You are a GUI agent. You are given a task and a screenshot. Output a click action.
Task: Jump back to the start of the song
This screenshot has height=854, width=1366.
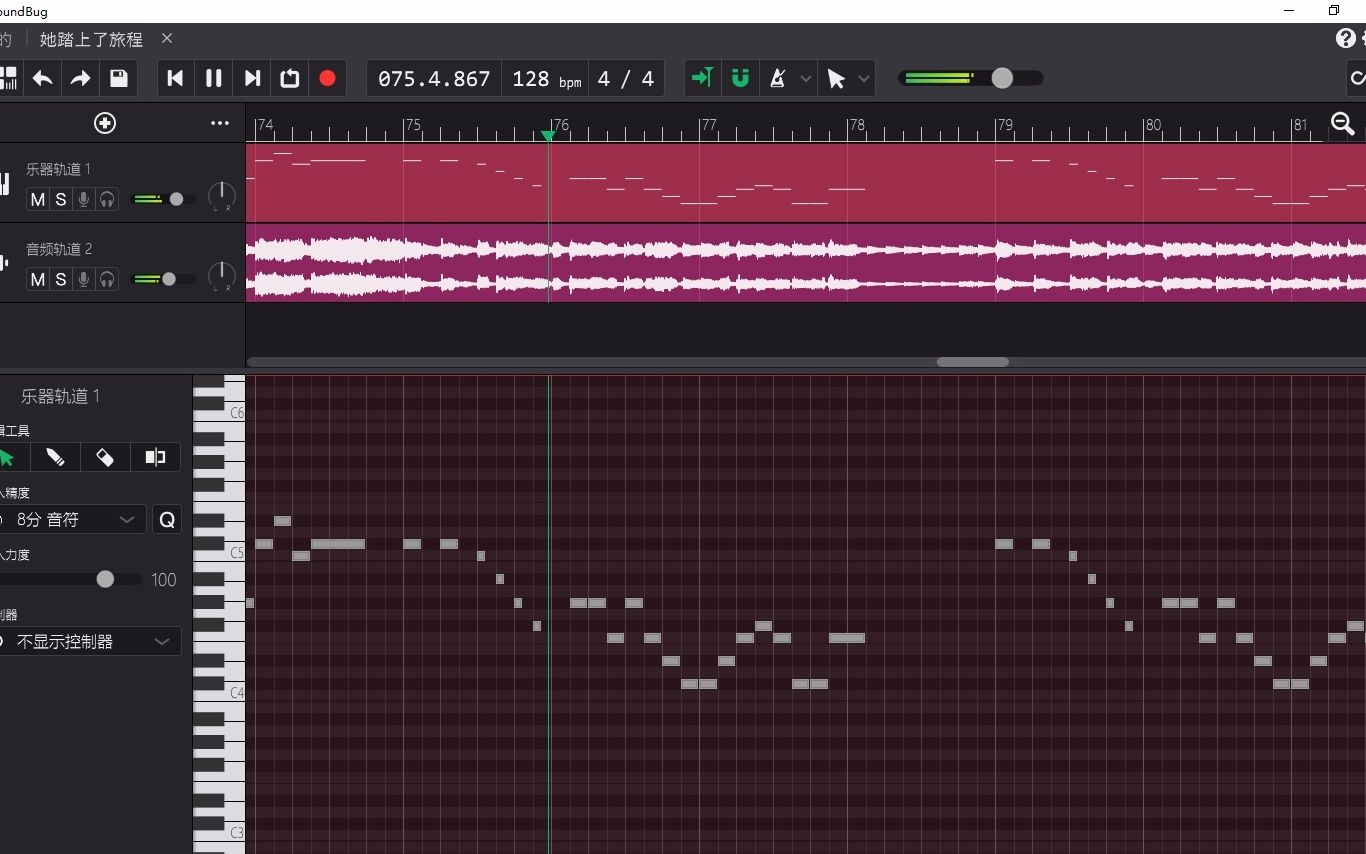(175, 78)
